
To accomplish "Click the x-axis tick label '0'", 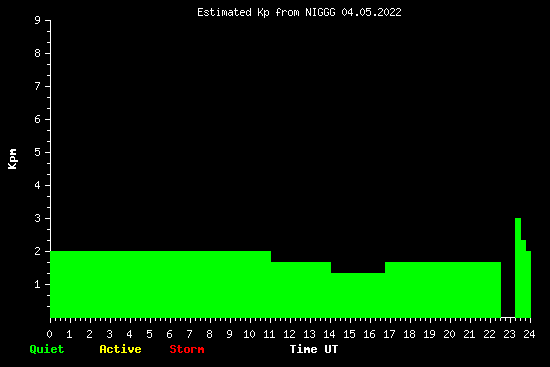I will pos(49,334).
